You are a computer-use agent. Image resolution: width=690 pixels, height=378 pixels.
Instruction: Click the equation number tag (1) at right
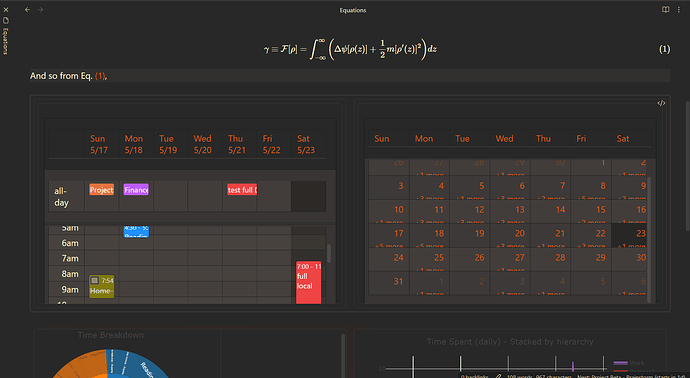[664, 49]
